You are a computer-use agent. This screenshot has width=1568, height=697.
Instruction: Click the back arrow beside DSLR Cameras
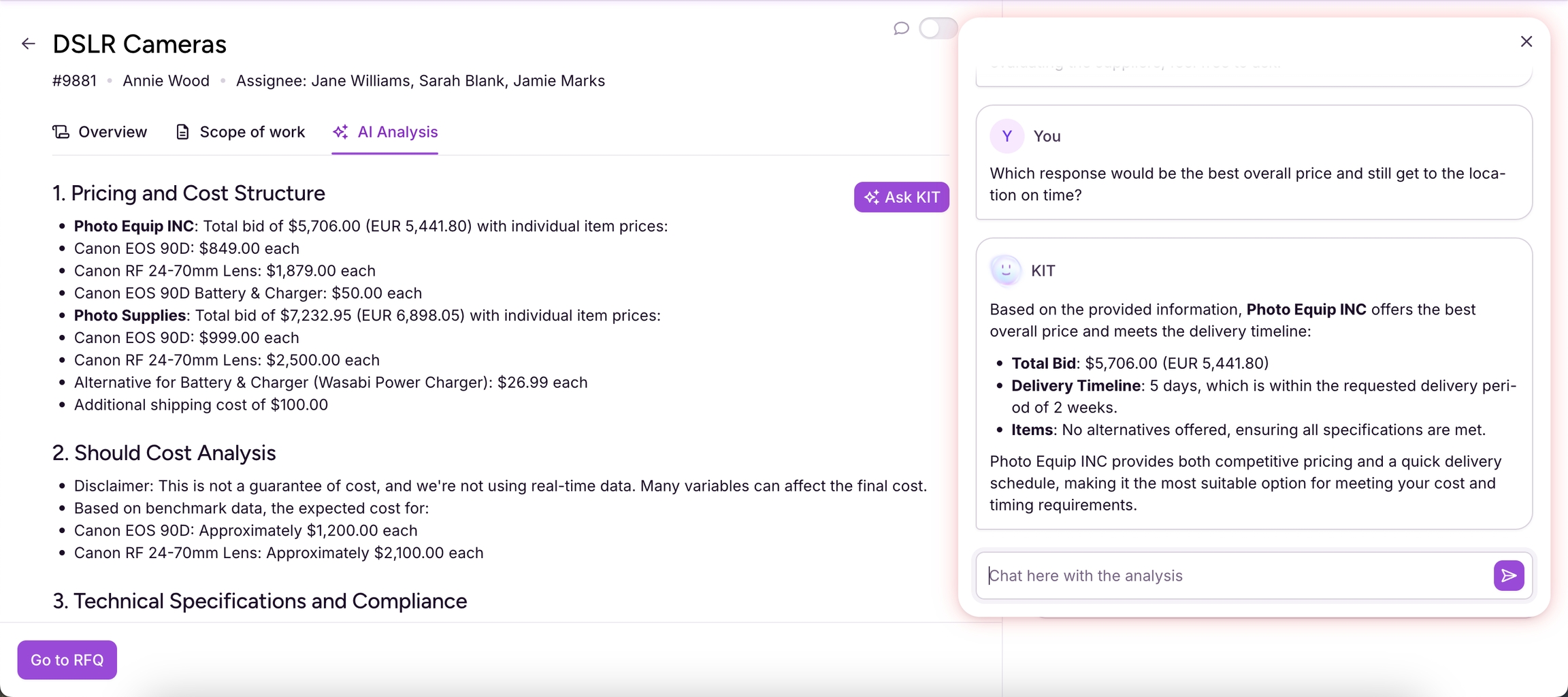point(28,44)
